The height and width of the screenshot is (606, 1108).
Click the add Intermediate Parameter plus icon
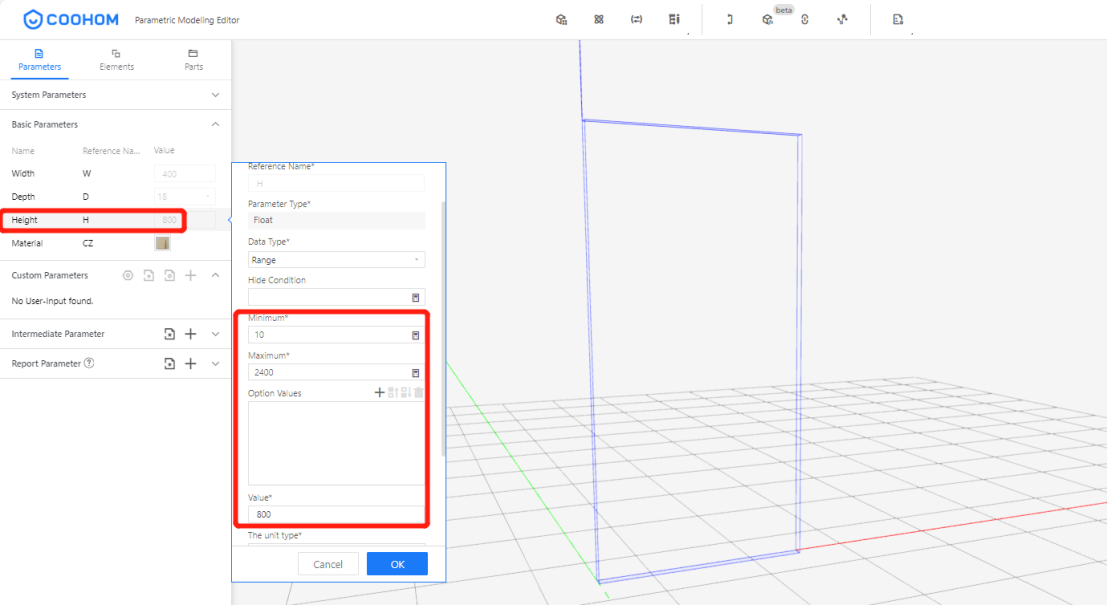pos(191,334)
